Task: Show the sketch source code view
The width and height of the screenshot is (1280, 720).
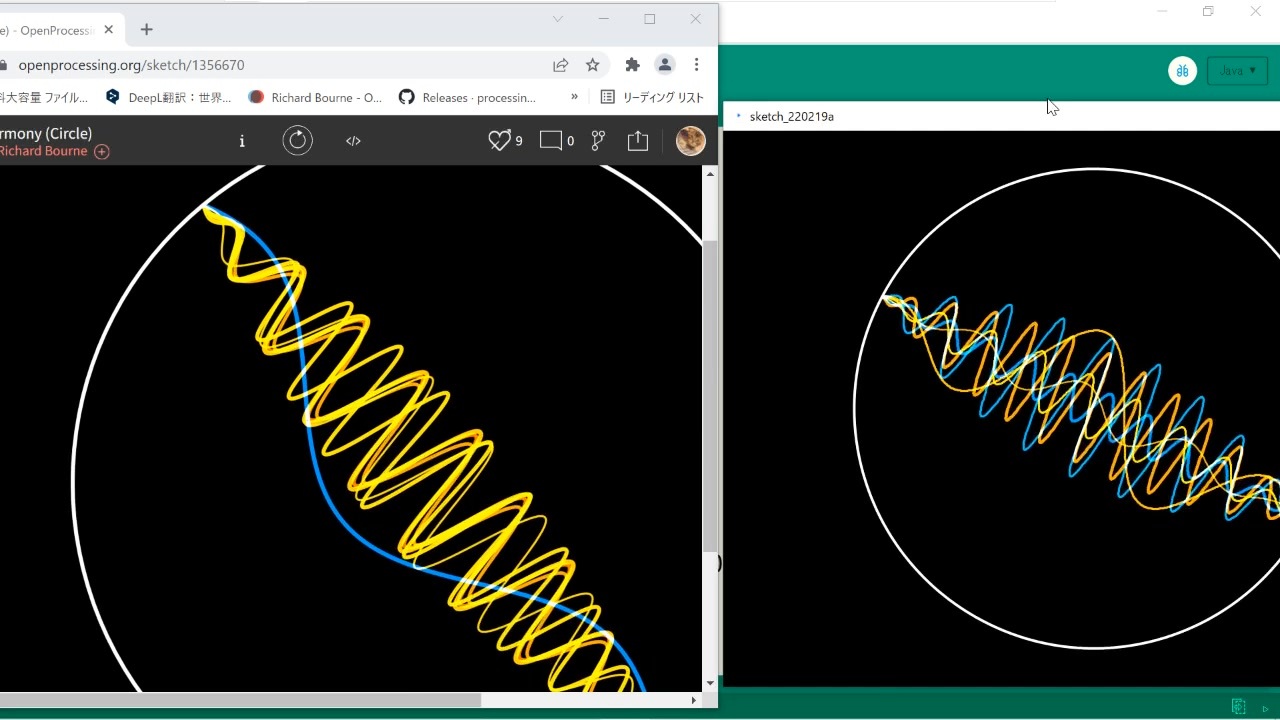Action: (x=353, y=141)
